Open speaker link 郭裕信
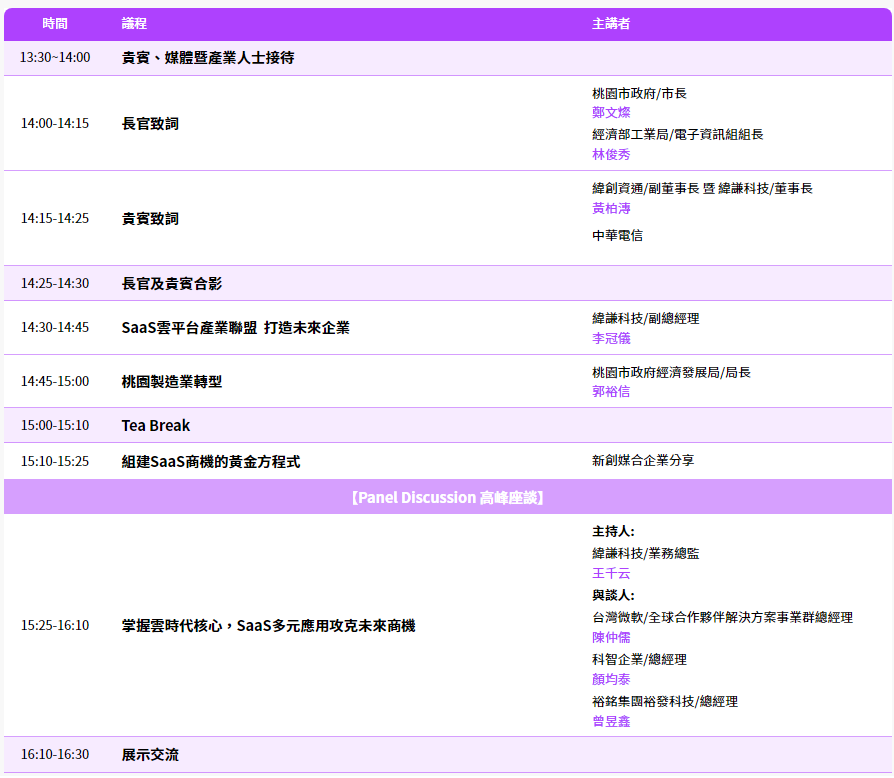Image resolution: width=894 pixels, height=778 pixels. [611, 392]
